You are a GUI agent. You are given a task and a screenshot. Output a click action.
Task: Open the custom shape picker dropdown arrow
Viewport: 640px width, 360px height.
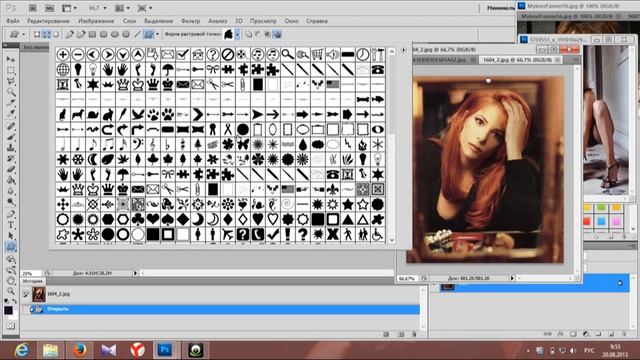click(x=237, y=34)
